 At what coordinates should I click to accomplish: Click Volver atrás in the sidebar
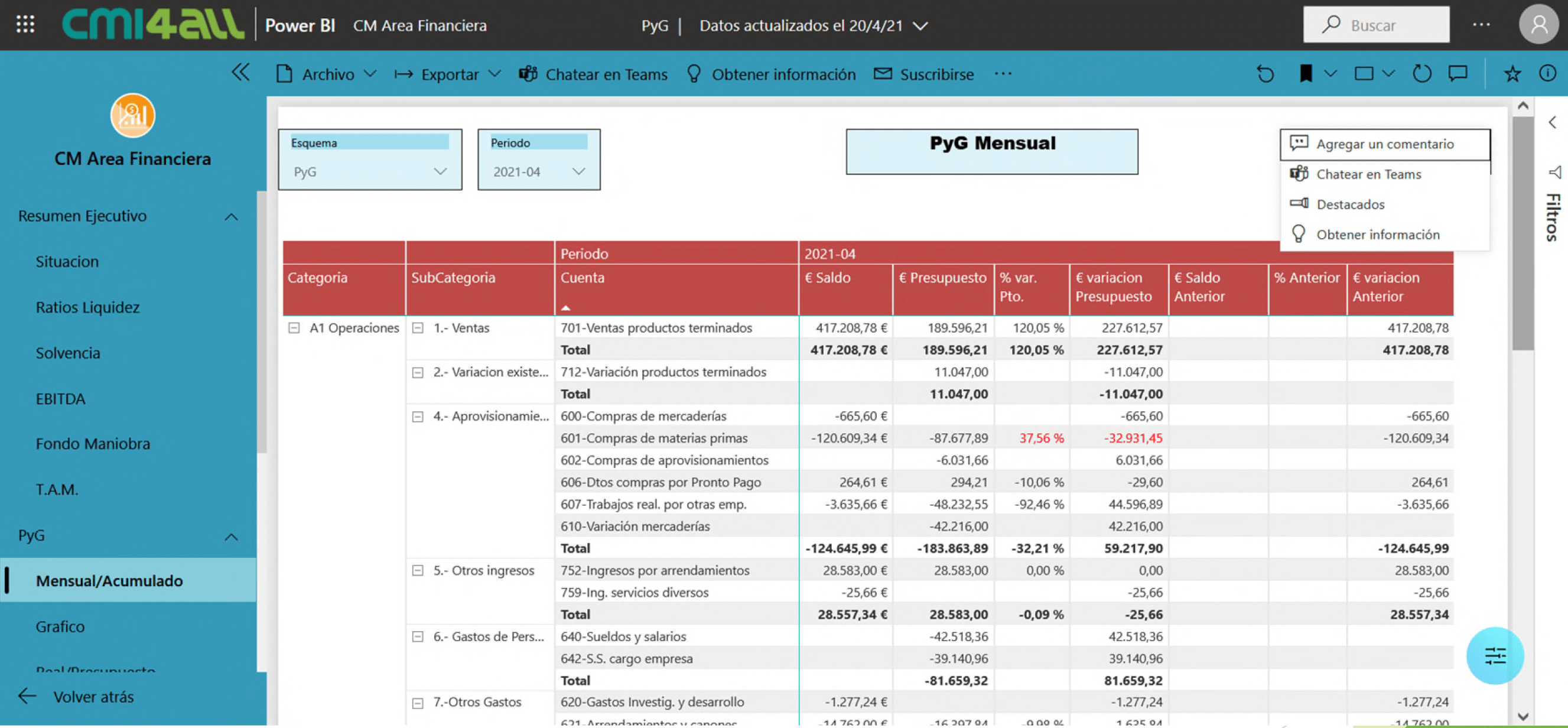click(x=95, y=696)
